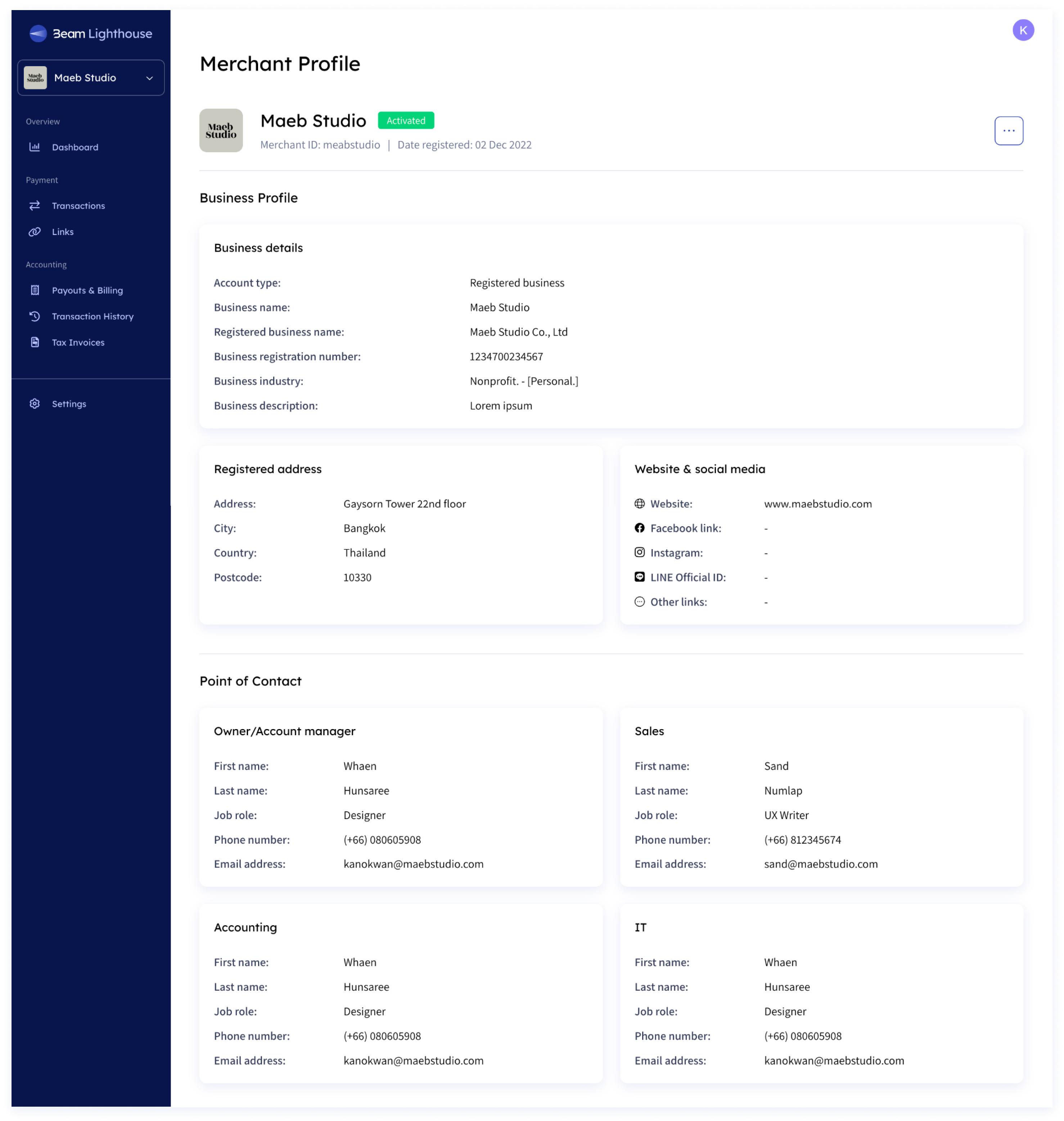Expand the Maeb Studio merchant dropdown
1064x1121 pixels.
[x=91, y=78]
